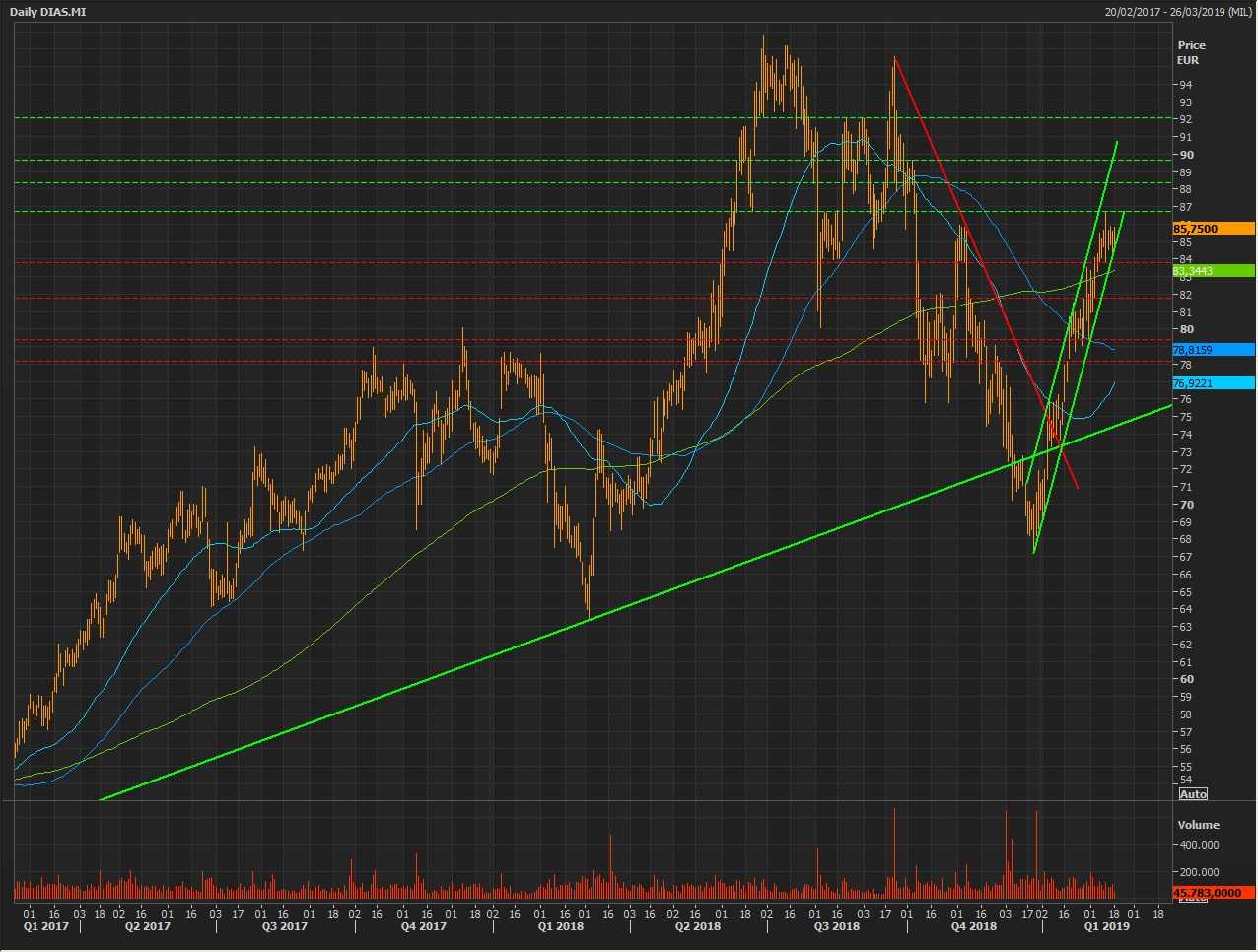Click the blue 78,8159 value label

click(x=1213, y=350)
